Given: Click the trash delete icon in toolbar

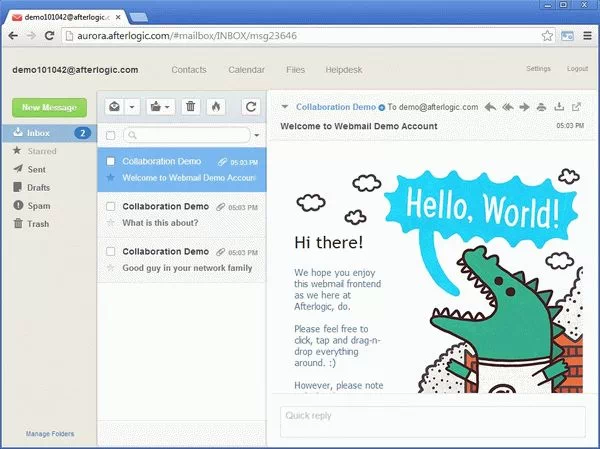Looking at the screenshot, I should pyautogui.click(x=191, y=107).
